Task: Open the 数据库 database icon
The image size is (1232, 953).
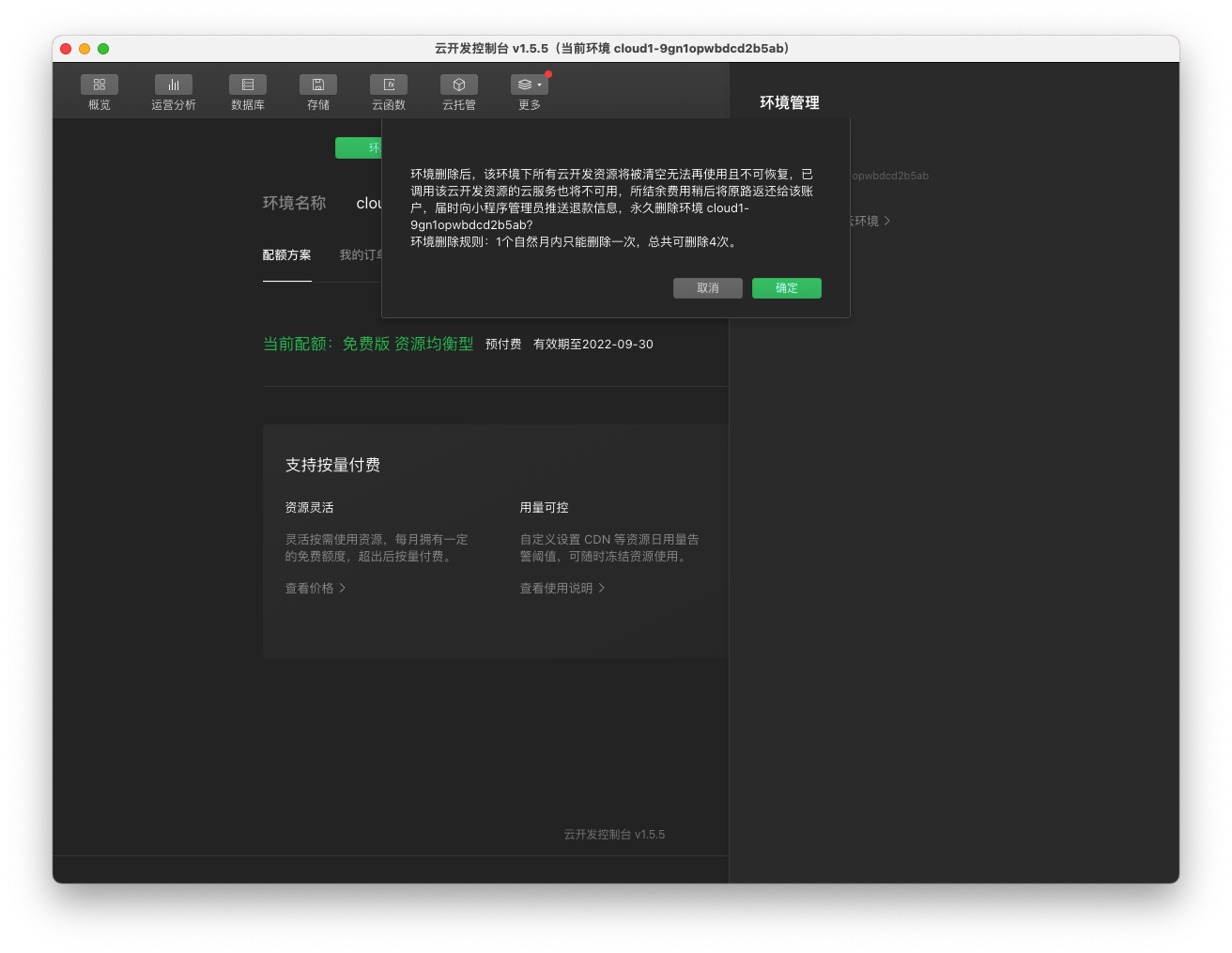Action: [x=247, y=85]
